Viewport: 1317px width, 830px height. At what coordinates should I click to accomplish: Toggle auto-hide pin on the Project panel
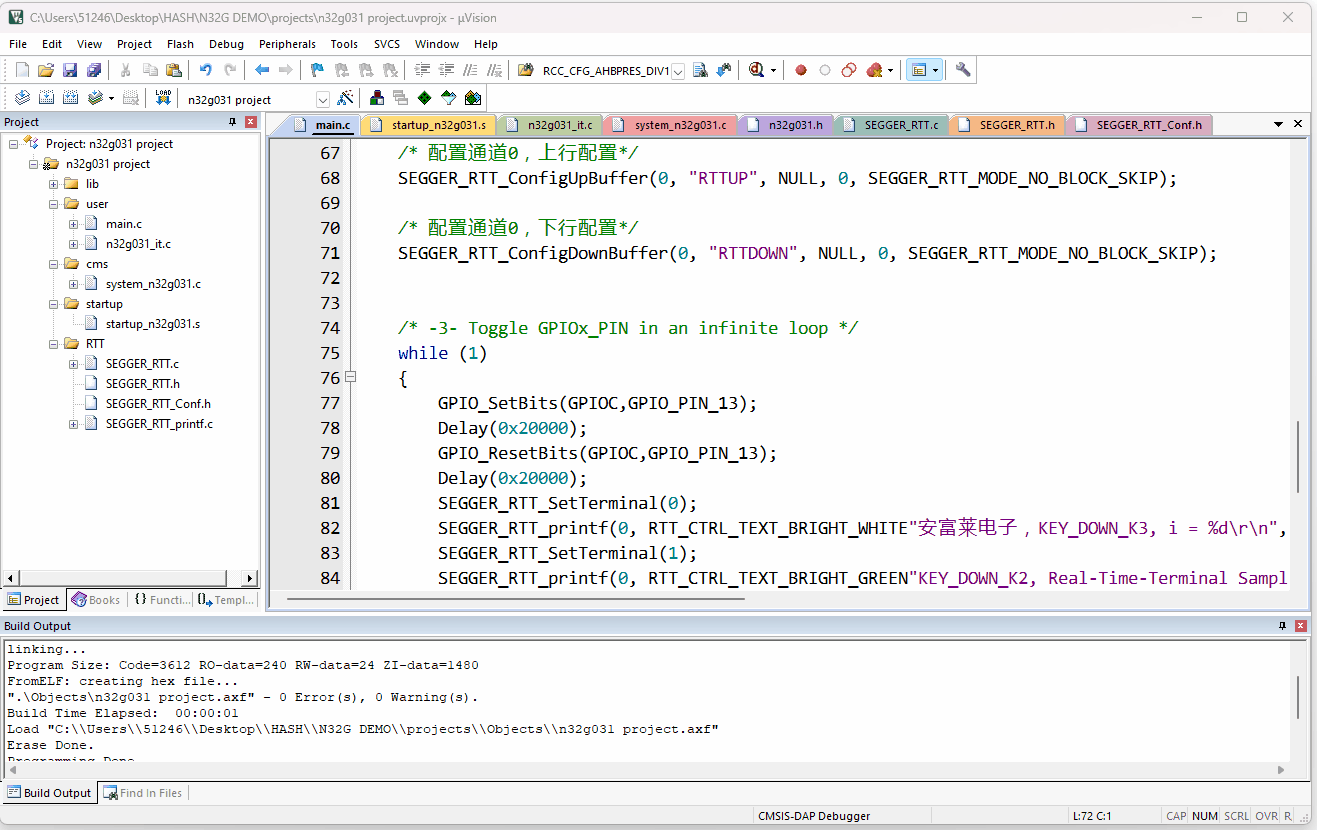pos(233,122)
